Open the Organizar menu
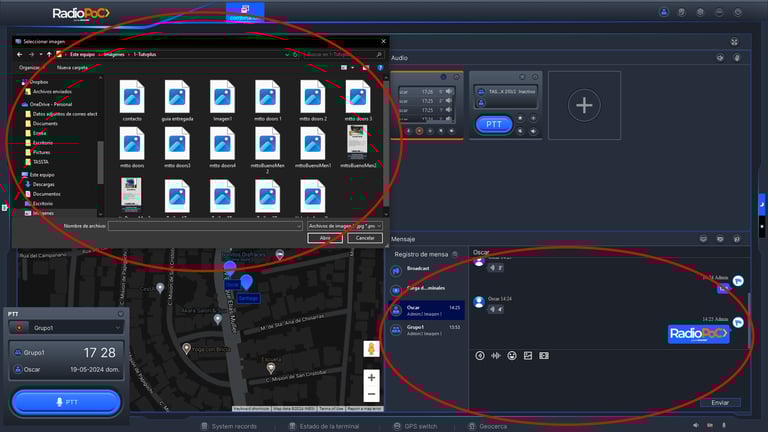Viewport: 768px width, 432px height. pos(30,68)
